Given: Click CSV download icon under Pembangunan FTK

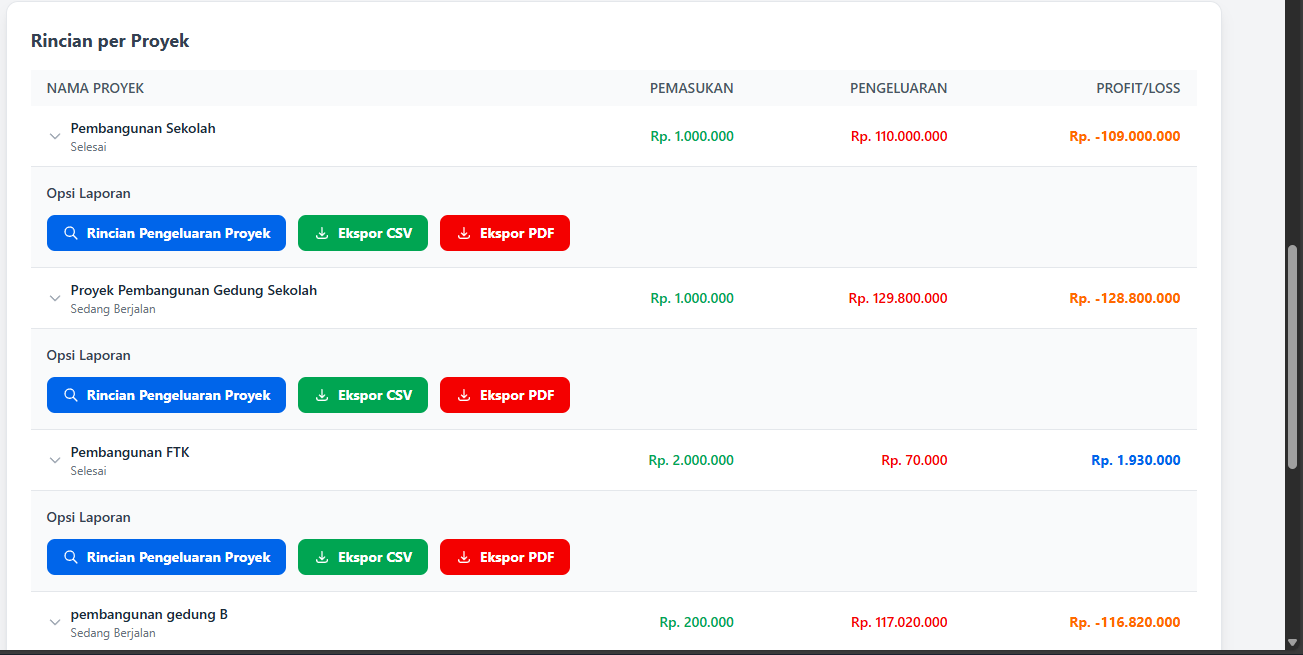Looking at the screenshot, I should point(322,557).
